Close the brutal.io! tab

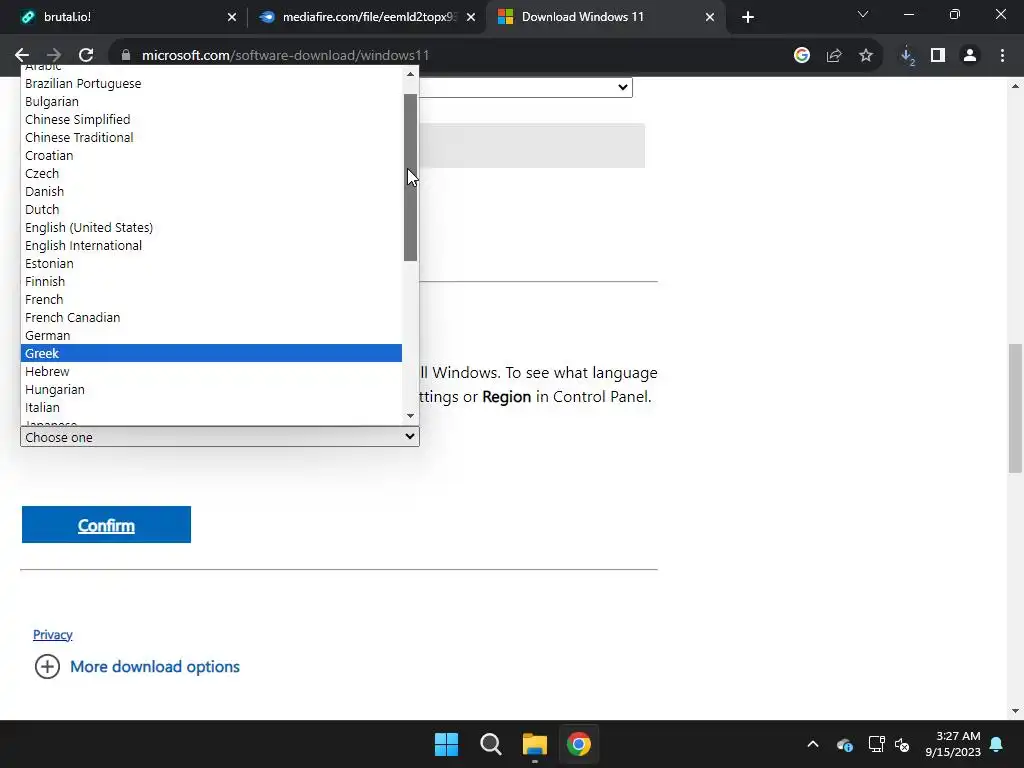(x=232, y=17)
